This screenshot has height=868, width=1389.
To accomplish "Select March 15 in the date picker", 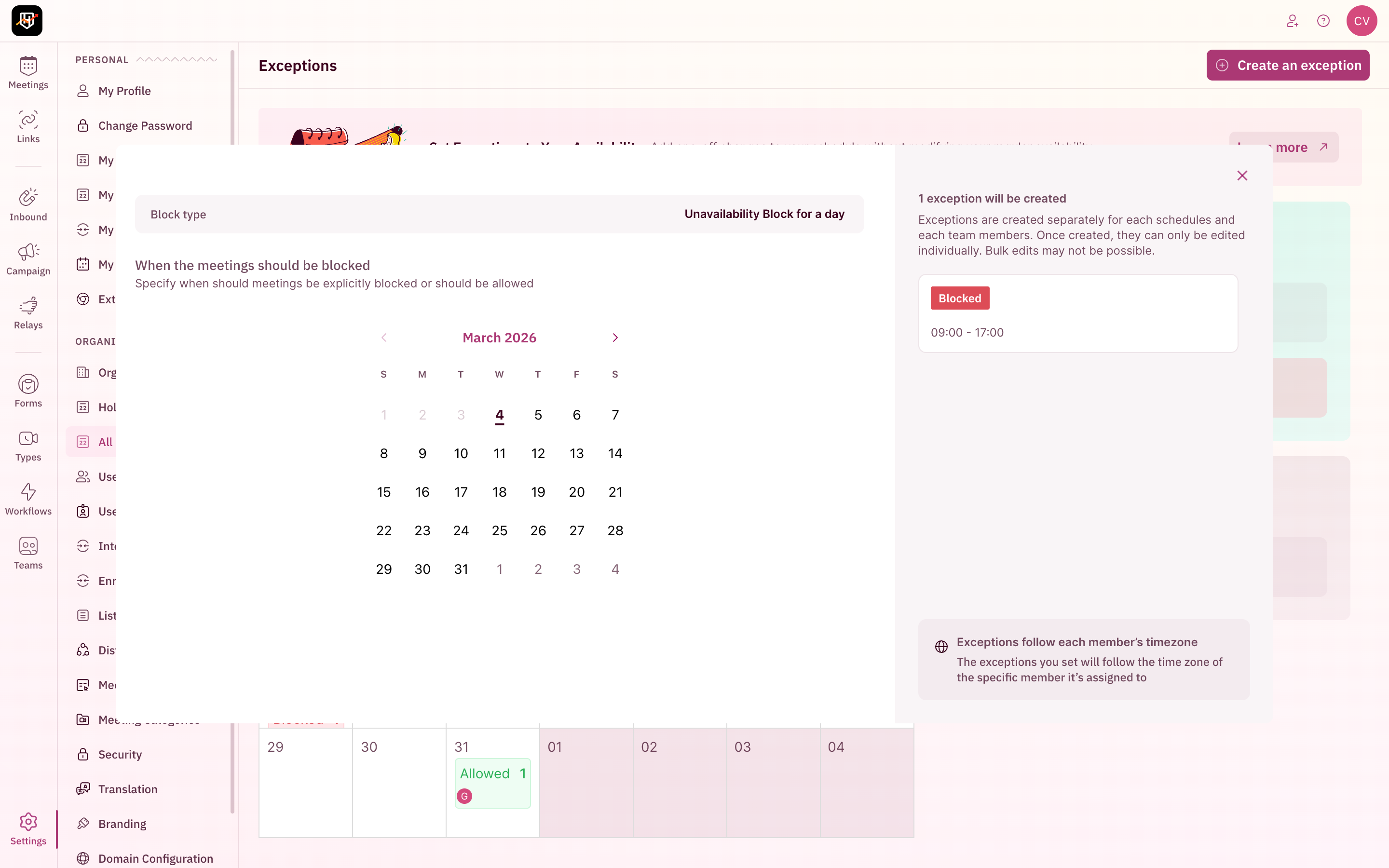I will click(x=384, y=492).
